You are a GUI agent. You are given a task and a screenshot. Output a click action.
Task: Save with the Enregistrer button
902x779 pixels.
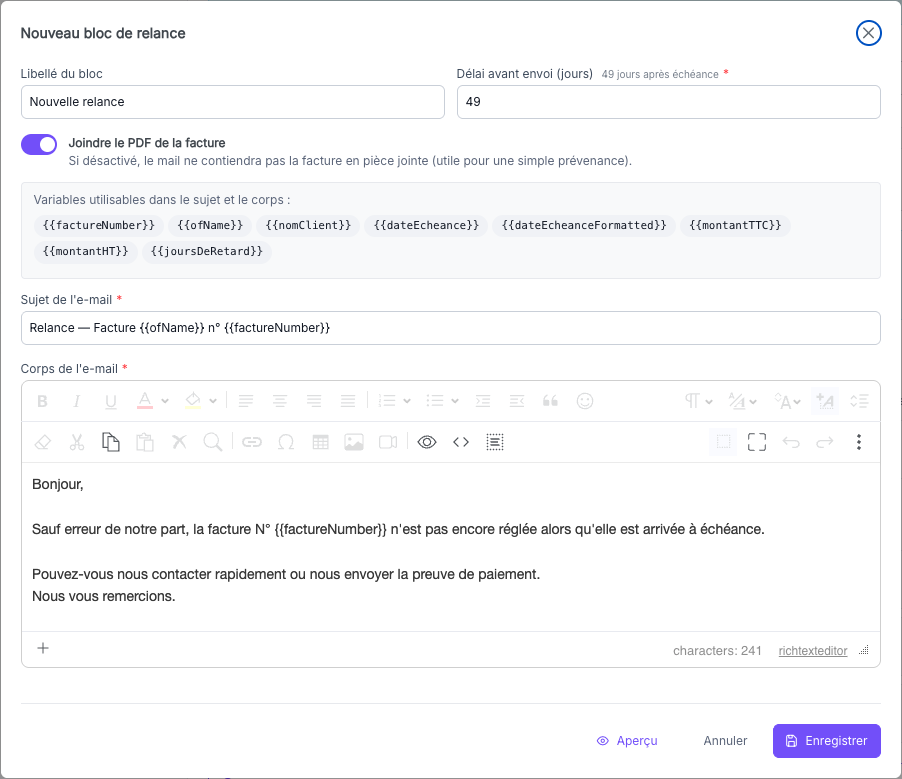click(827, 741)
